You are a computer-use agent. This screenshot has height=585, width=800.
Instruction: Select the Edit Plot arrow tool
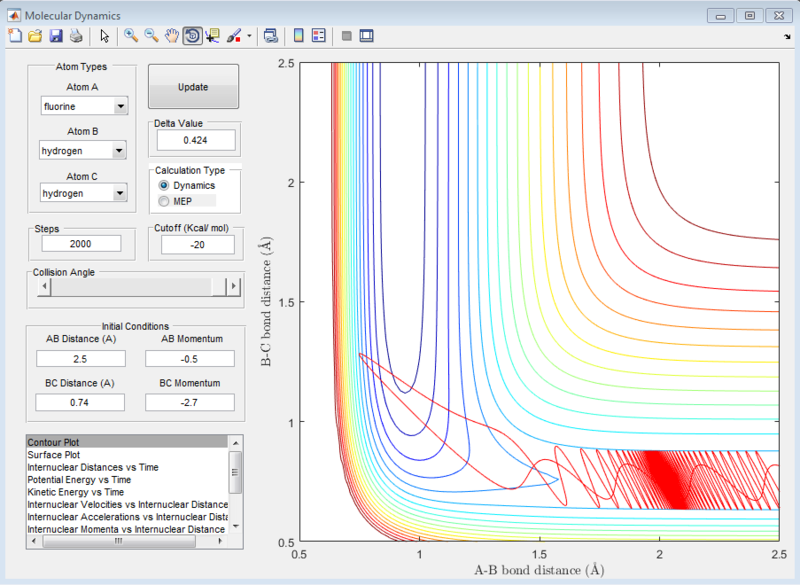105,36
